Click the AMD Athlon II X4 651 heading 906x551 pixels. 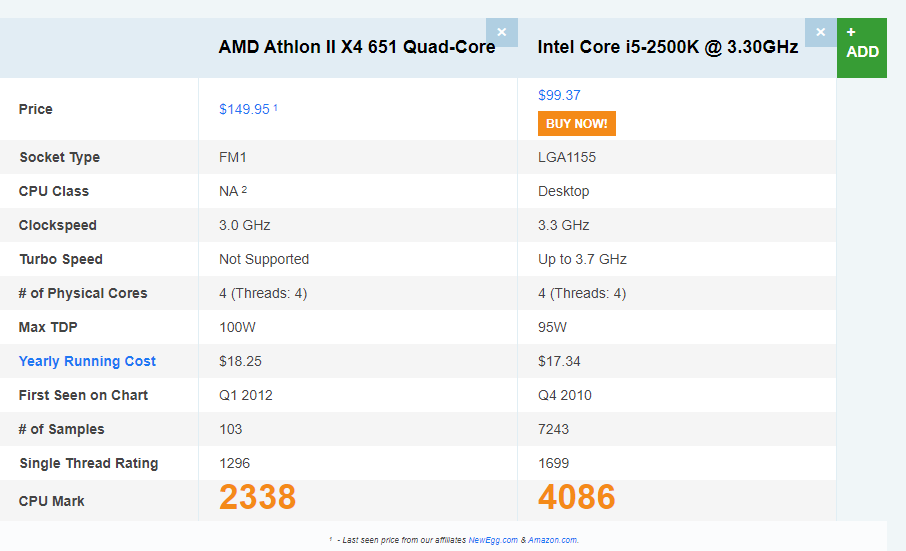(x=356, y=47)
